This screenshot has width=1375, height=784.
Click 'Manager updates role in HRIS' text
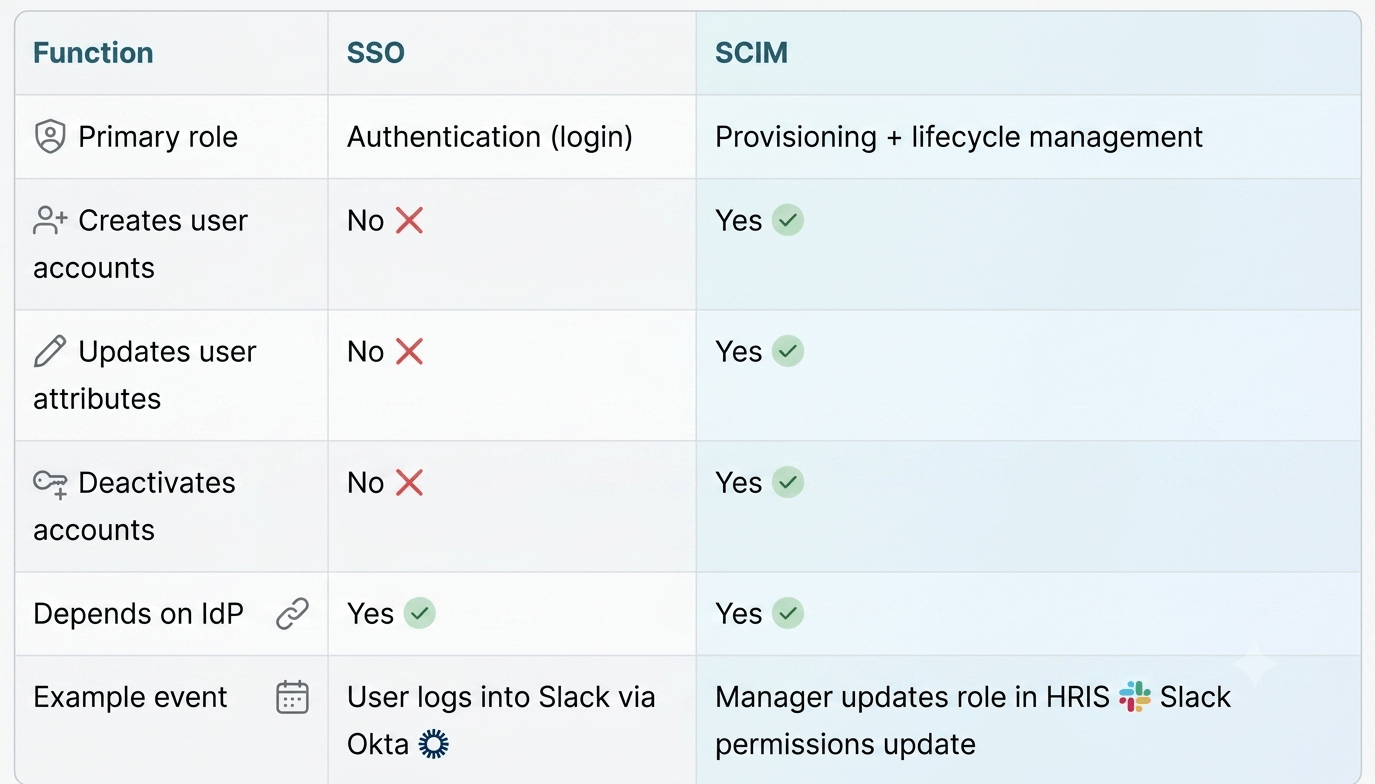[x=912, y=697]
